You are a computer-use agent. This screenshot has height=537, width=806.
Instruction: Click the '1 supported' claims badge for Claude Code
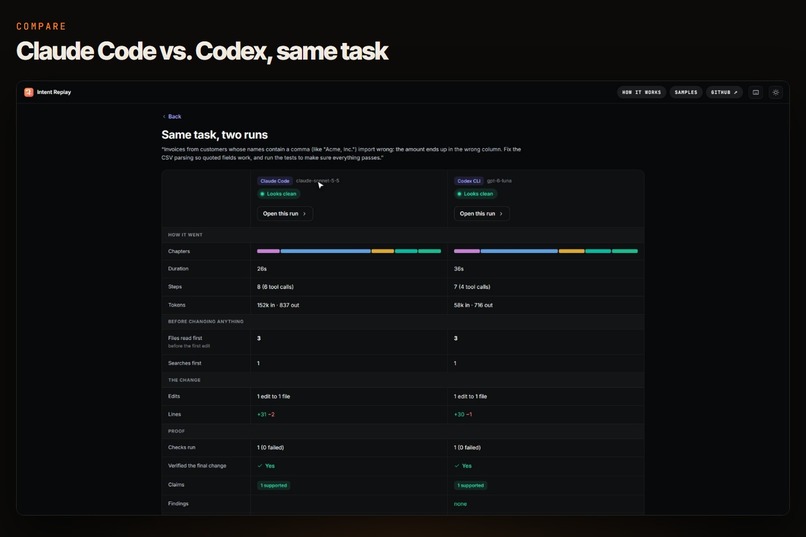pos(273,485)
